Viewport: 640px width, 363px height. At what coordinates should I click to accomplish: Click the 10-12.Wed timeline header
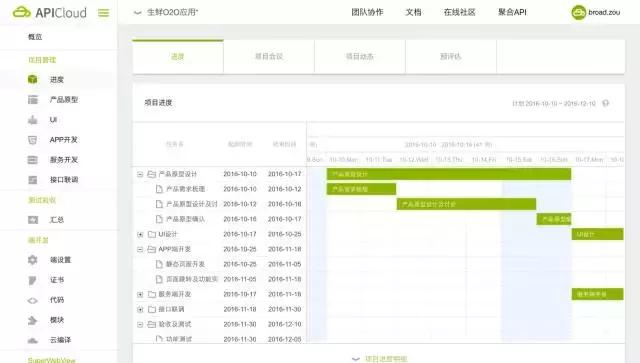tap(414, 160)
